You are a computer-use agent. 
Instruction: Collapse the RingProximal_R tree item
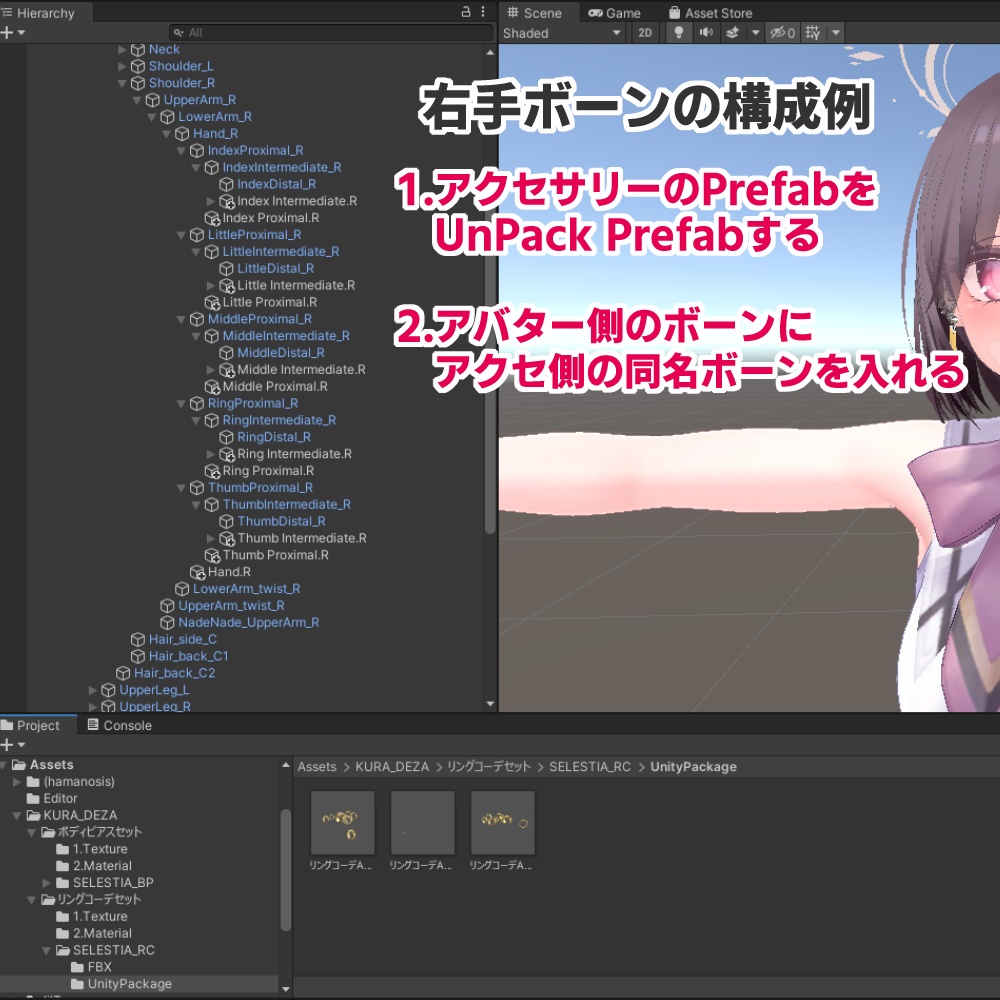click(x=182, y=403)
